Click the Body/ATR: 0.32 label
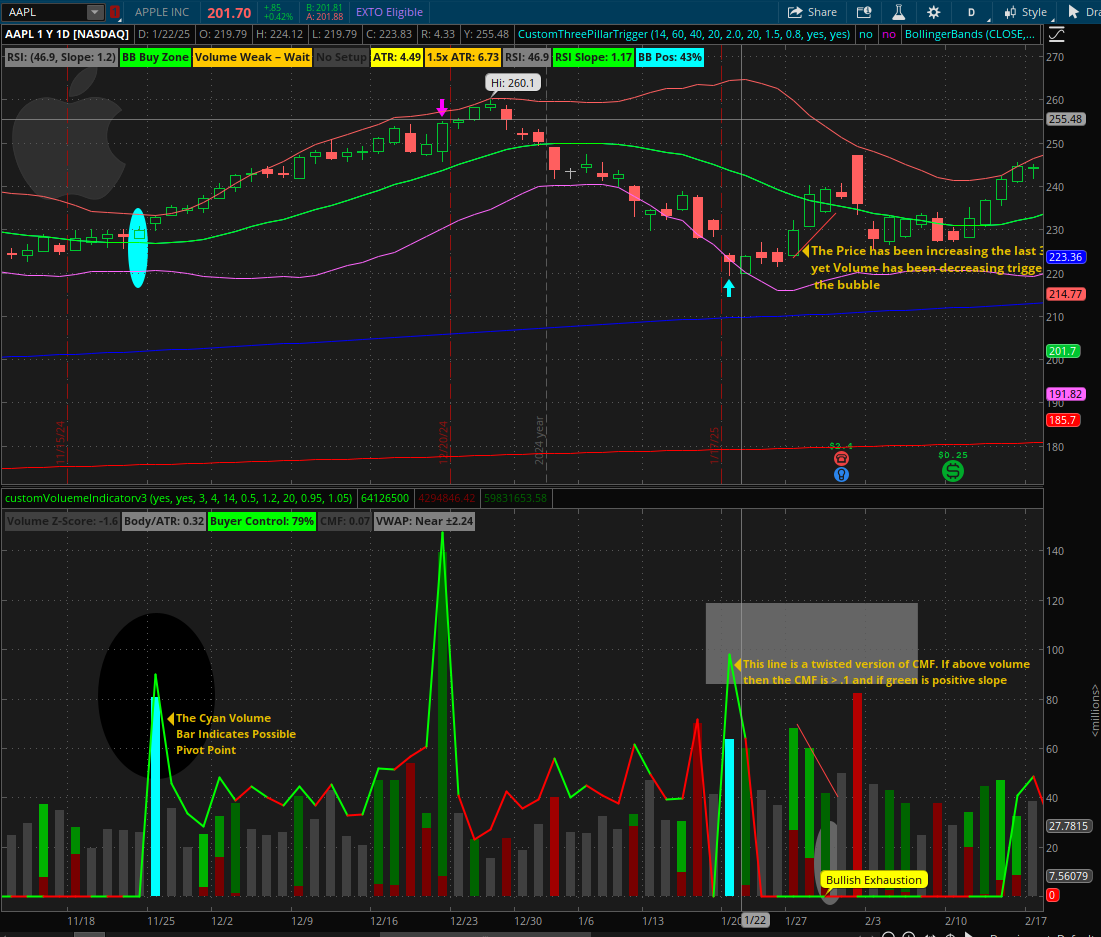This screenshot has width=1101, height=937. pos(164,521)
